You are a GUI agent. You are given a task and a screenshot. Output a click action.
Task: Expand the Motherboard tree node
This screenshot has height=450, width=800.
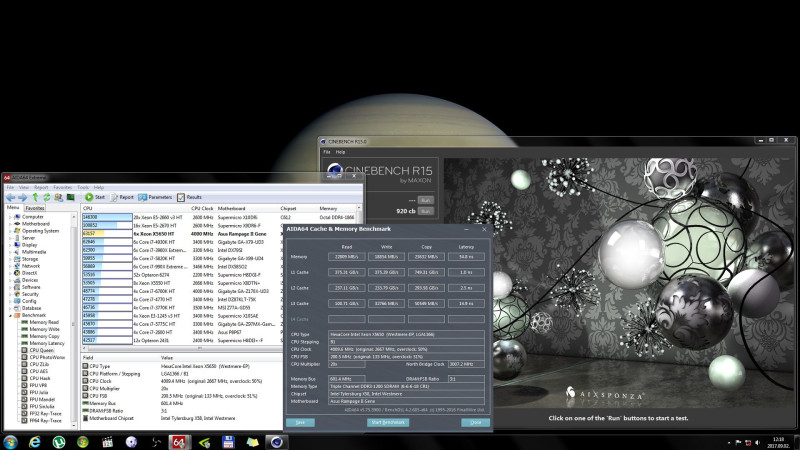pos(12,223)
